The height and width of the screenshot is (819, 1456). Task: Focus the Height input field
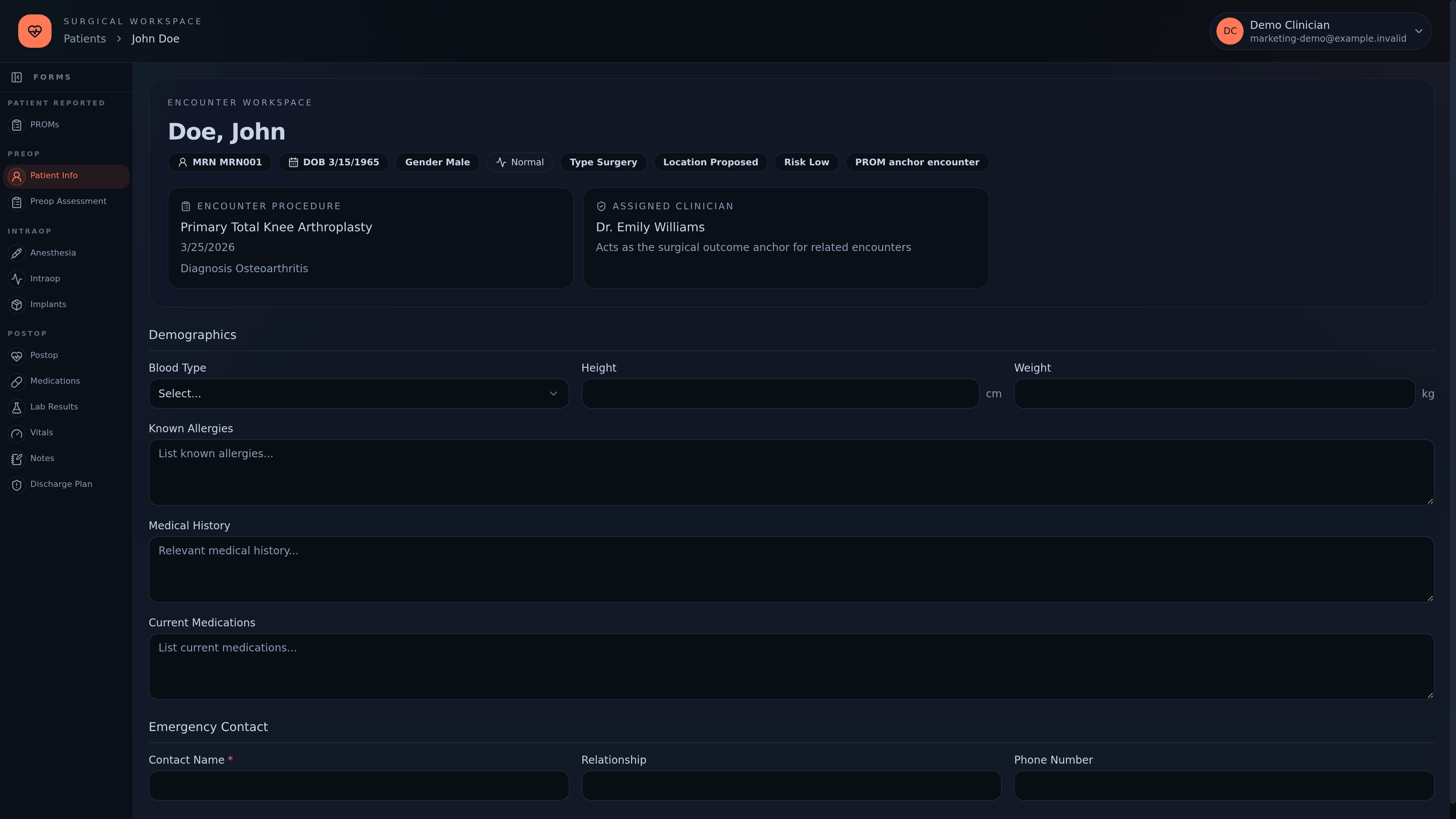point(780,394)
